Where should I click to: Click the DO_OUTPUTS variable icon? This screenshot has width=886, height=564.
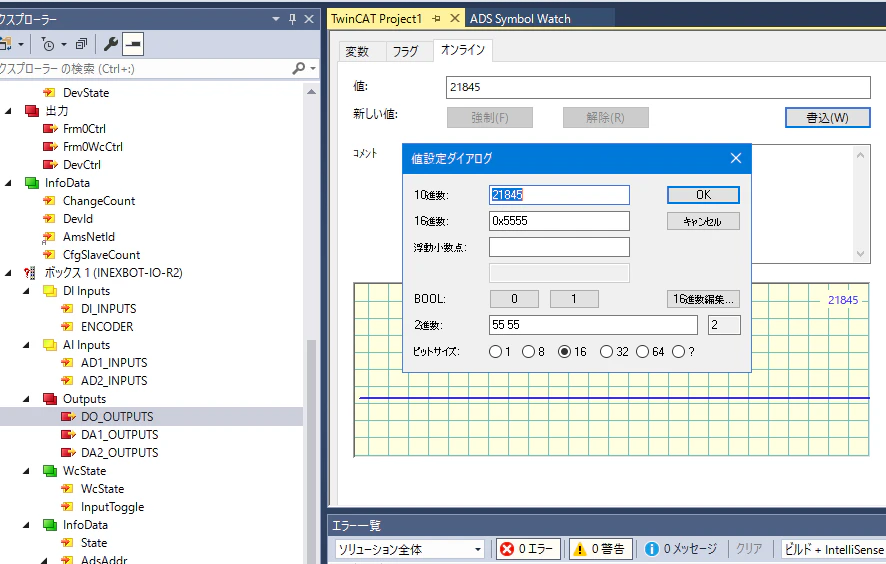68,417
